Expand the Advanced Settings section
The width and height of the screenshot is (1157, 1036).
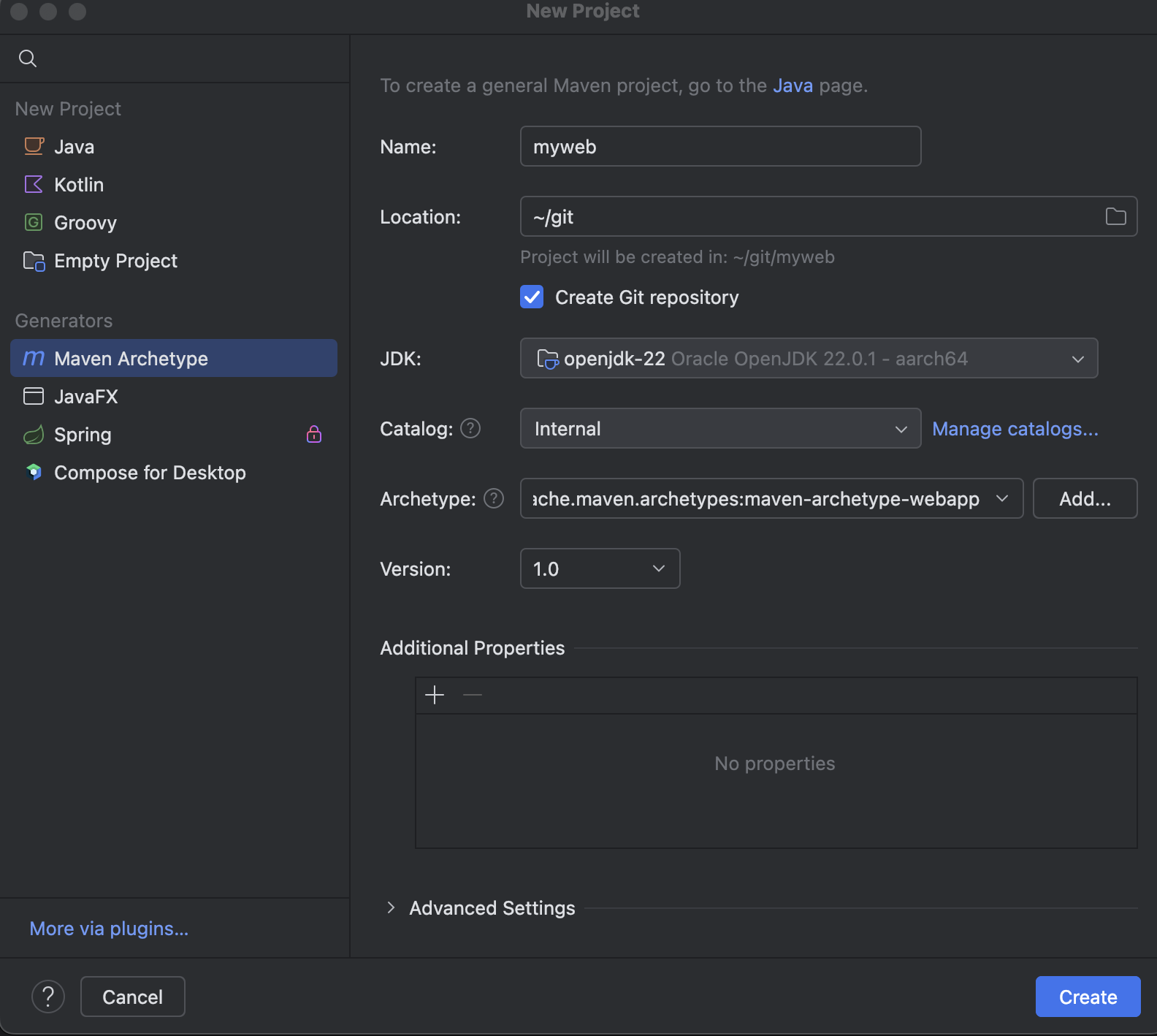[x=392, y=907]
